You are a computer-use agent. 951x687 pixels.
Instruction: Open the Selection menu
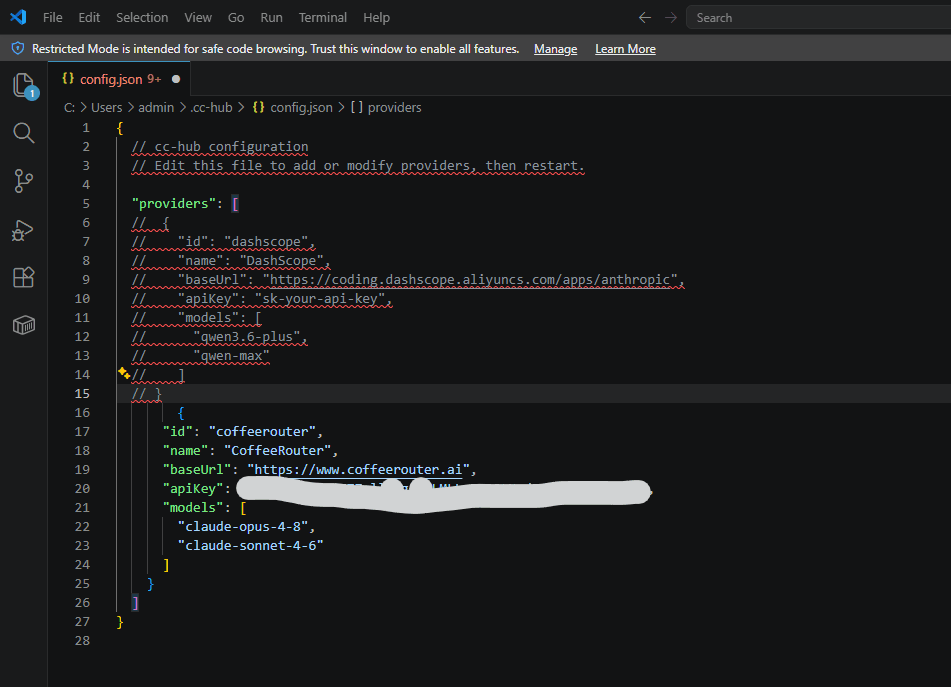coord(142,18)
